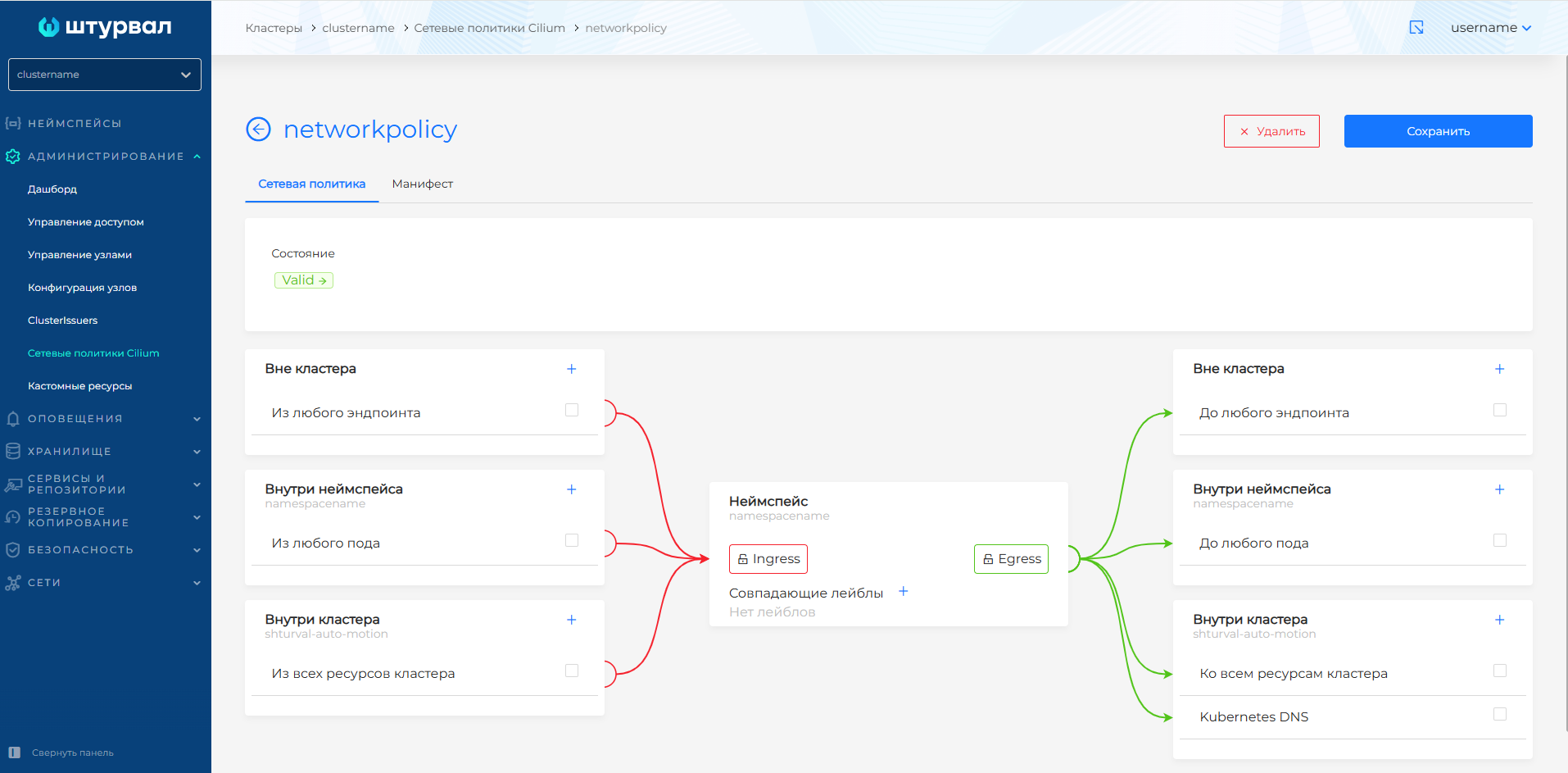1568x773 pixels.
Task: Switch to the 'Манифест' tab
Action: click(x=422, y=184)
